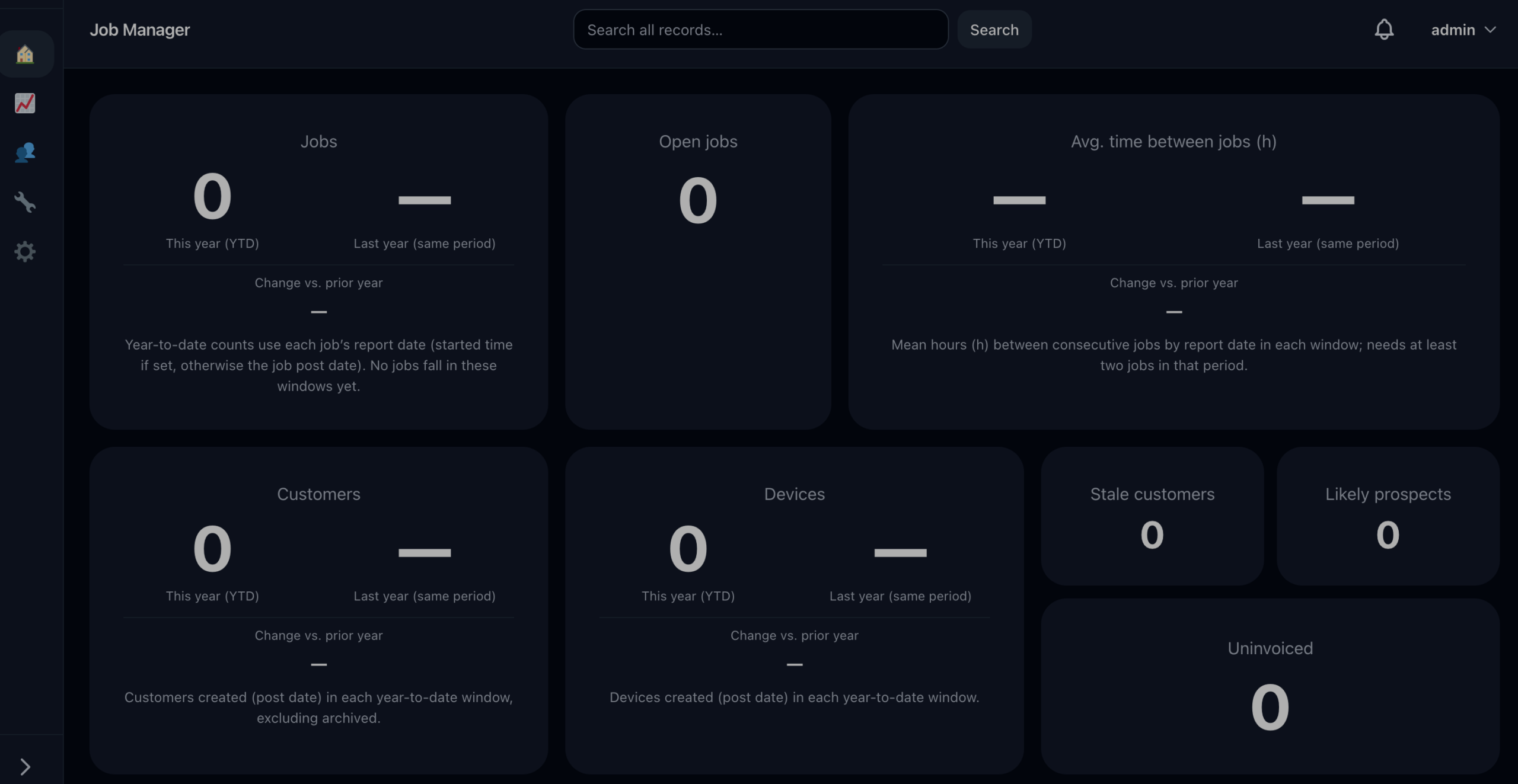1518x784 pixels.
Task: Open the wrench tools sidebar icon
Action: (x=25, y=202)
